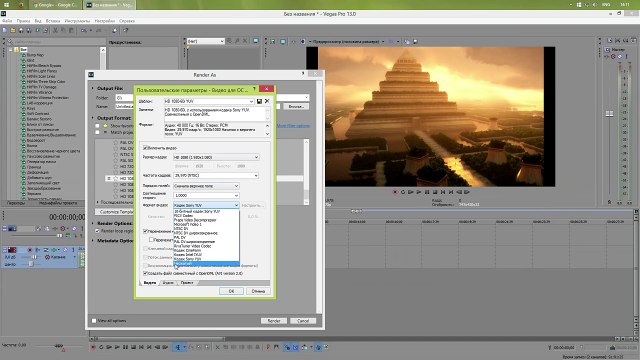Click the red marker flag icon on timeline toolbar
Screen dimensions: 640x360
coord(268,347)
